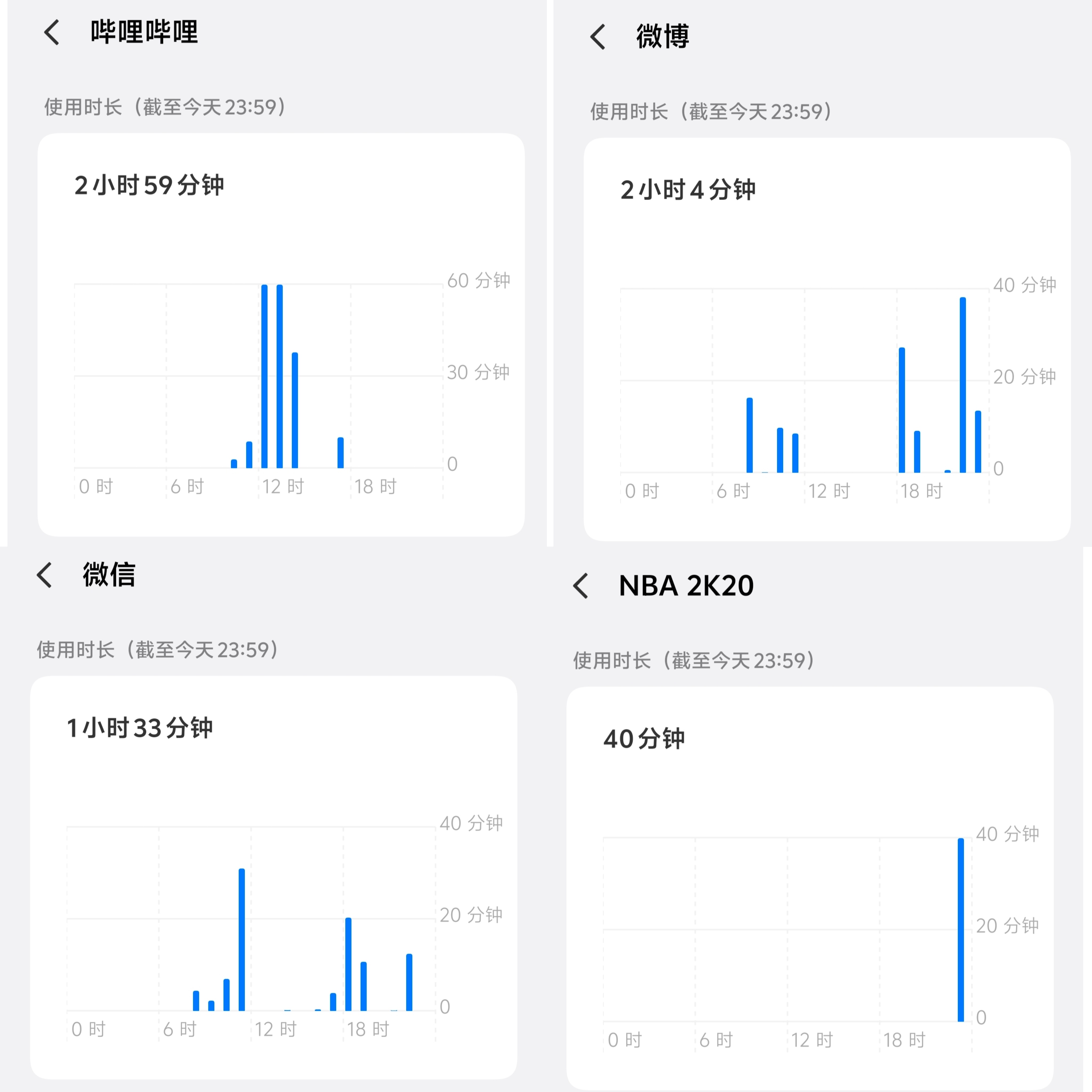Tap the back arrow beside 微博

(598, 37)
